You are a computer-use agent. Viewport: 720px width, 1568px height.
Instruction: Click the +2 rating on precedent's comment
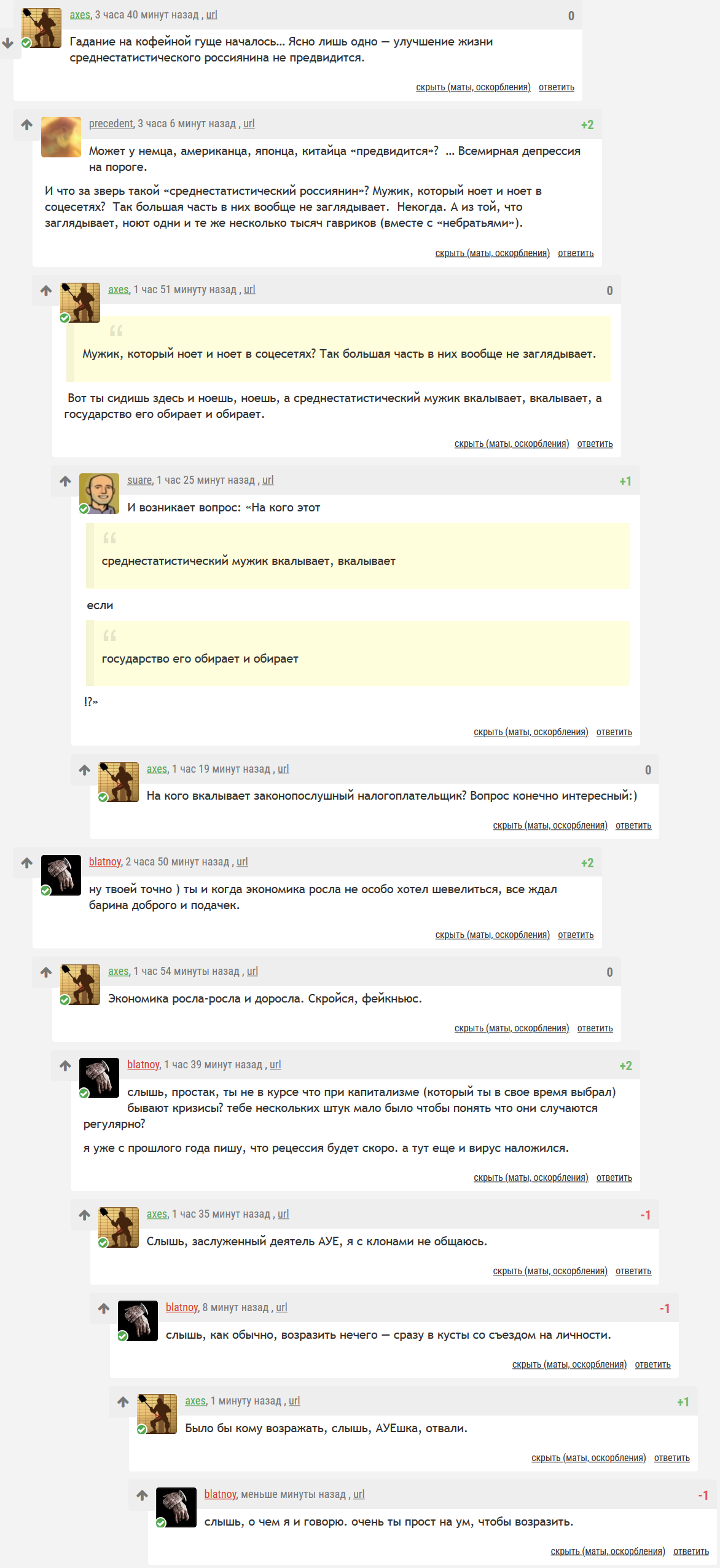pos(587,125)
